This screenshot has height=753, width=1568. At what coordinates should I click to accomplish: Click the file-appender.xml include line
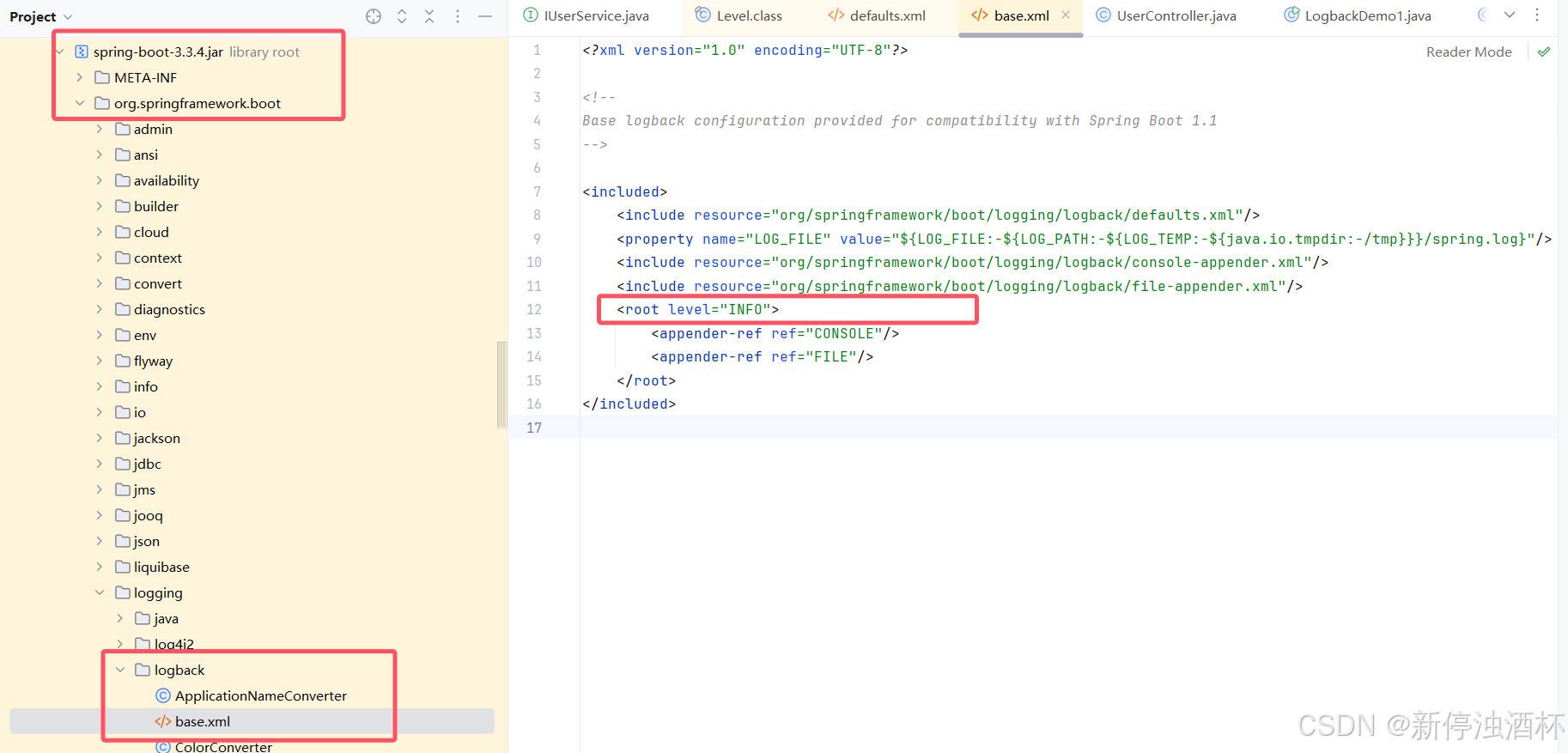tap(959, 286)
